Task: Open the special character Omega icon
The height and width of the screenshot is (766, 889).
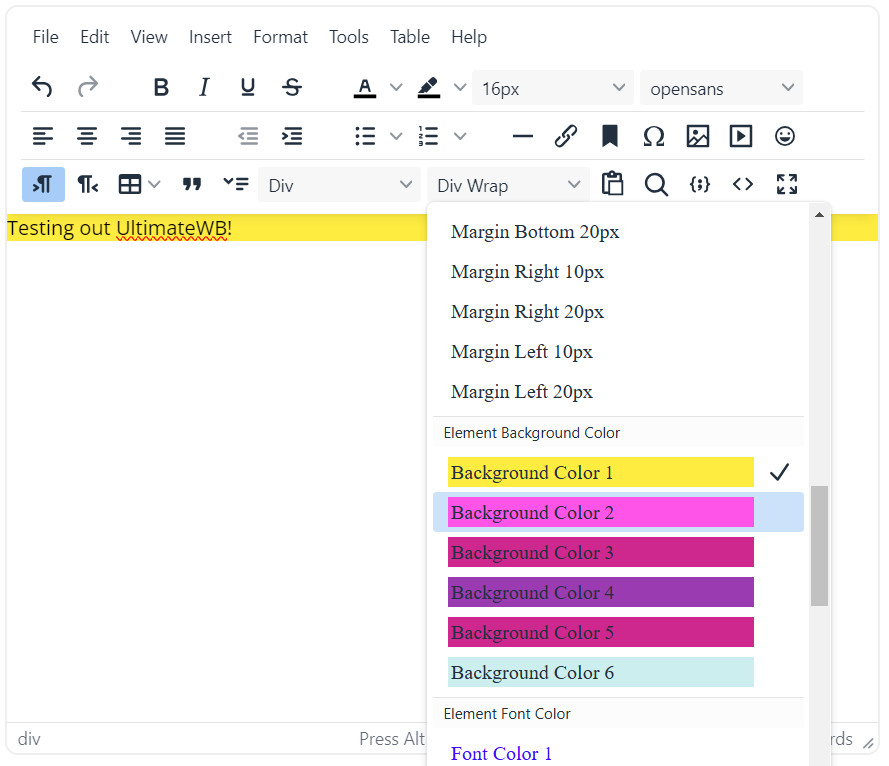Action: click(653, 136)
